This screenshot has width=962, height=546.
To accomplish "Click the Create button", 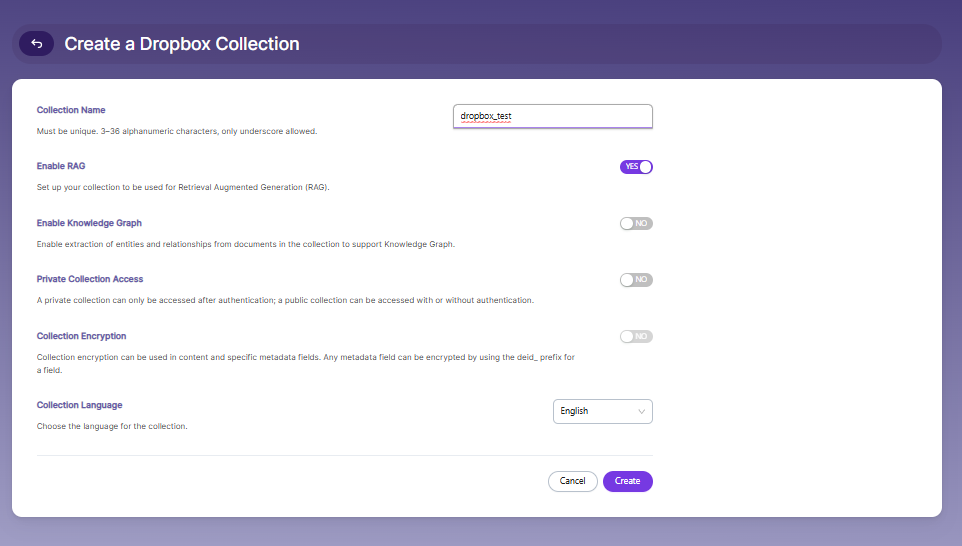I will point(628,481).
